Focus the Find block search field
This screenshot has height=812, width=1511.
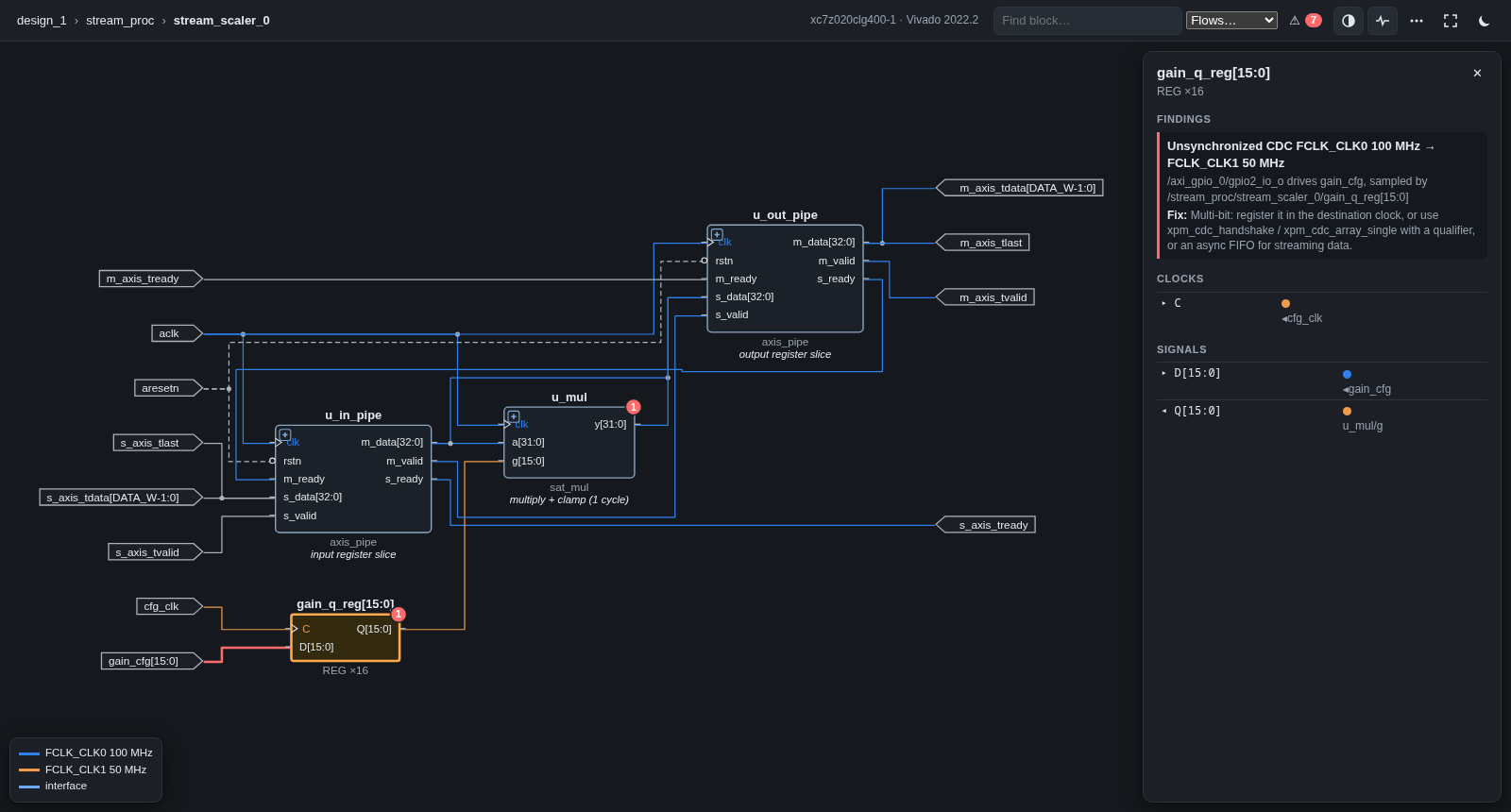coord(1087,21)
